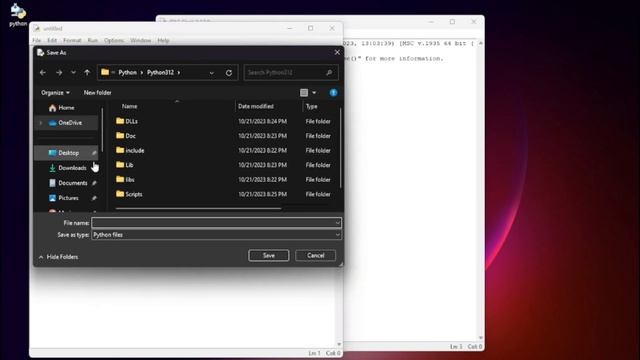Select Pictures in navigation pane
The width and height of the screenshot is (640, 360).
[x=67, y=198]
